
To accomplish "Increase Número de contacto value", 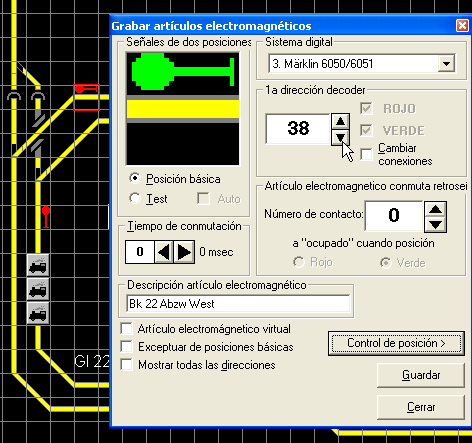I will [x=435, y=209].
